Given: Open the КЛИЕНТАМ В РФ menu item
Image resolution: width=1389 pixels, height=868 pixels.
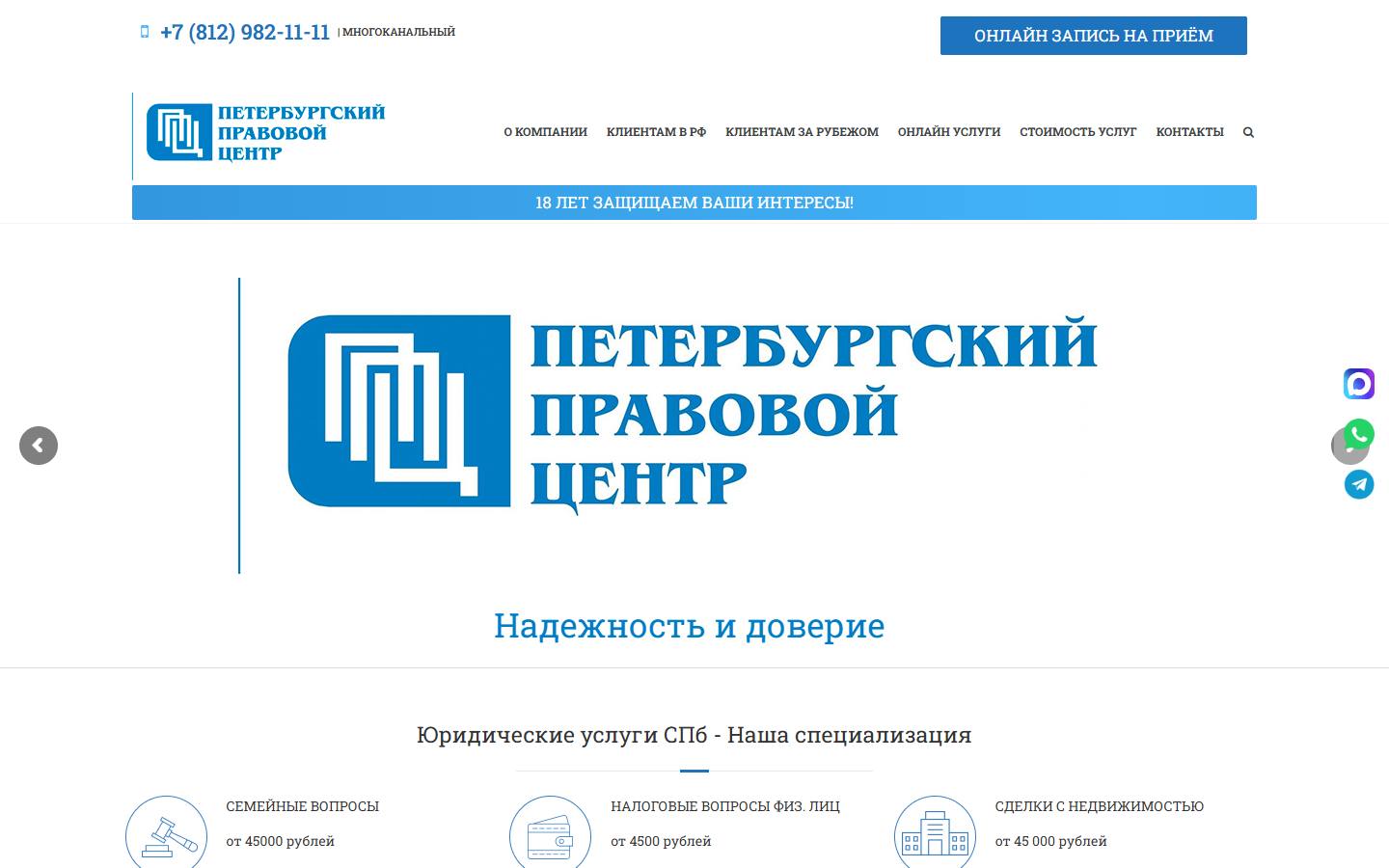Looking at the screenshot, I should click(656, 132).
